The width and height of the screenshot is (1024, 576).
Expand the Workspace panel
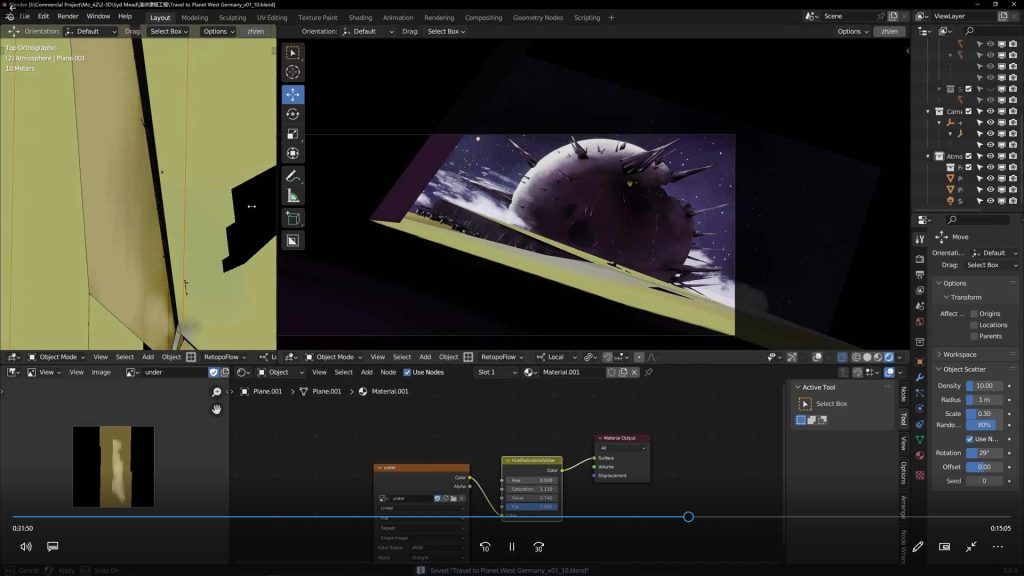959,354
